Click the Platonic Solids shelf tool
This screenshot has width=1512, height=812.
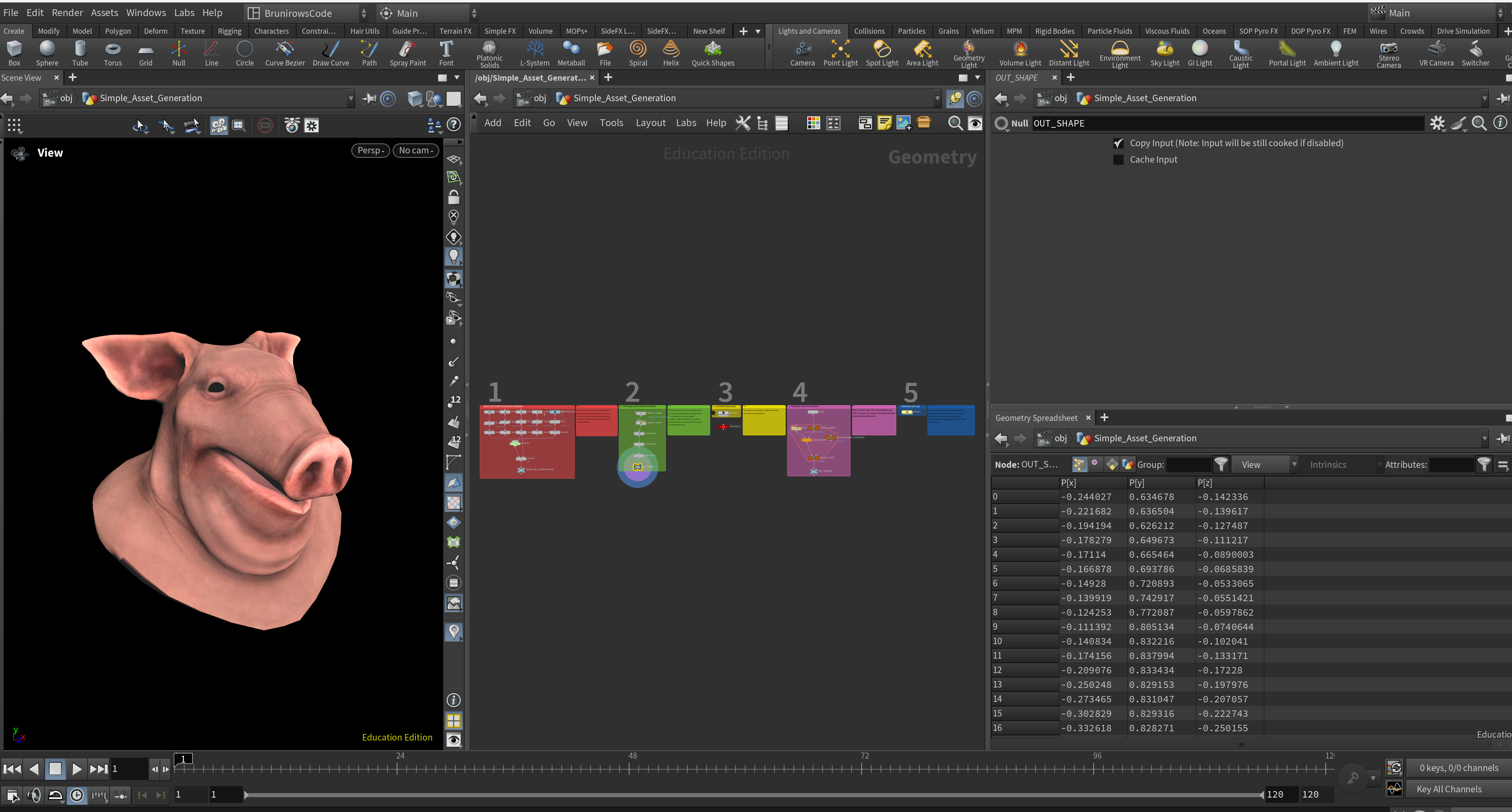(x=489, y=53)
